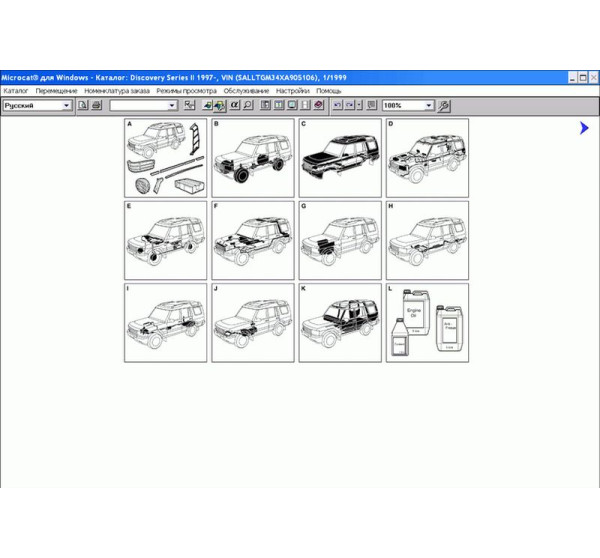Open the Каталог menu

coord(16,91)
